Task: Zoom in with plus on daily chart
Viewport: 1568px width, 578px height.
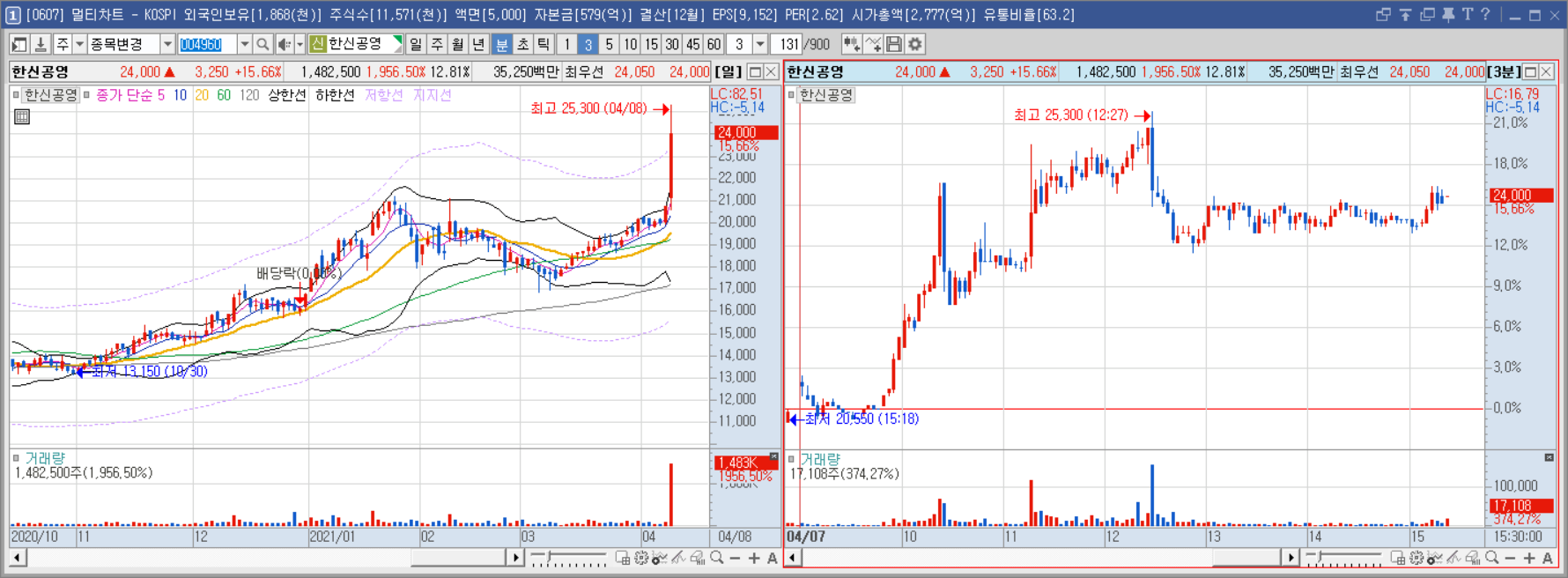Action: click(754, 558)
